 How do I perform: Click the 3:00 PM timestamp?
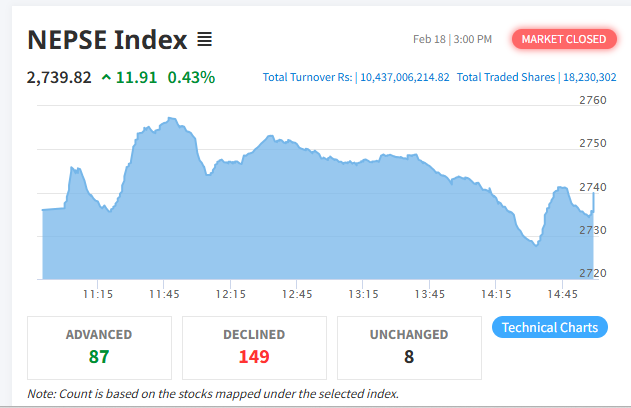pyautogui.click(x=473, y=39)
